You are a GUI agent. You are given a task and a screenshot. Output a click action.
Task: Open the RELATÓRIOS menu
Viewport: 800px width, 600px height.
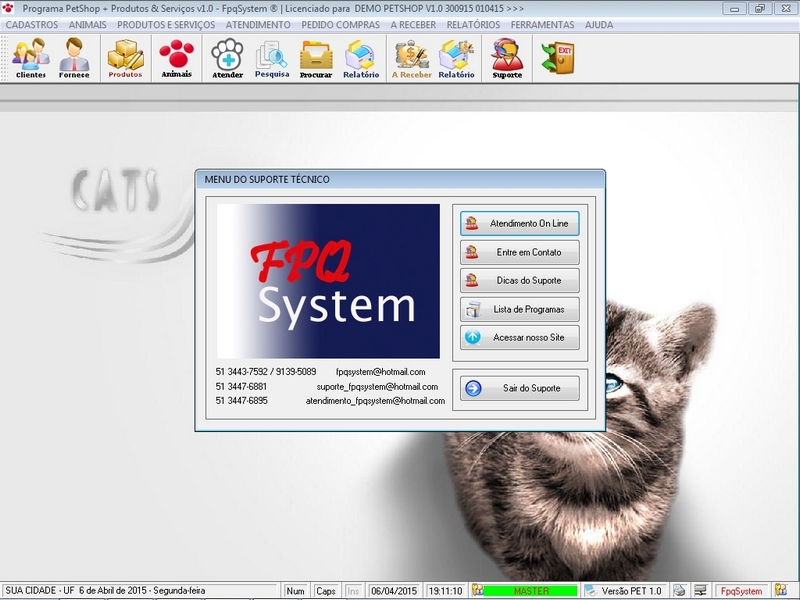pos(473,24)
